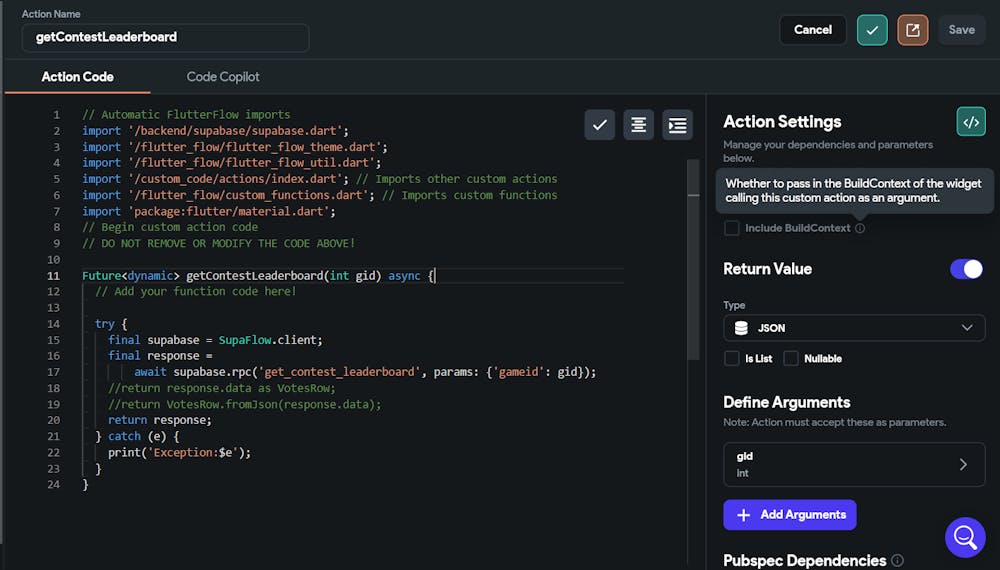Turn off the Return Value toggle

coord(966,269)
